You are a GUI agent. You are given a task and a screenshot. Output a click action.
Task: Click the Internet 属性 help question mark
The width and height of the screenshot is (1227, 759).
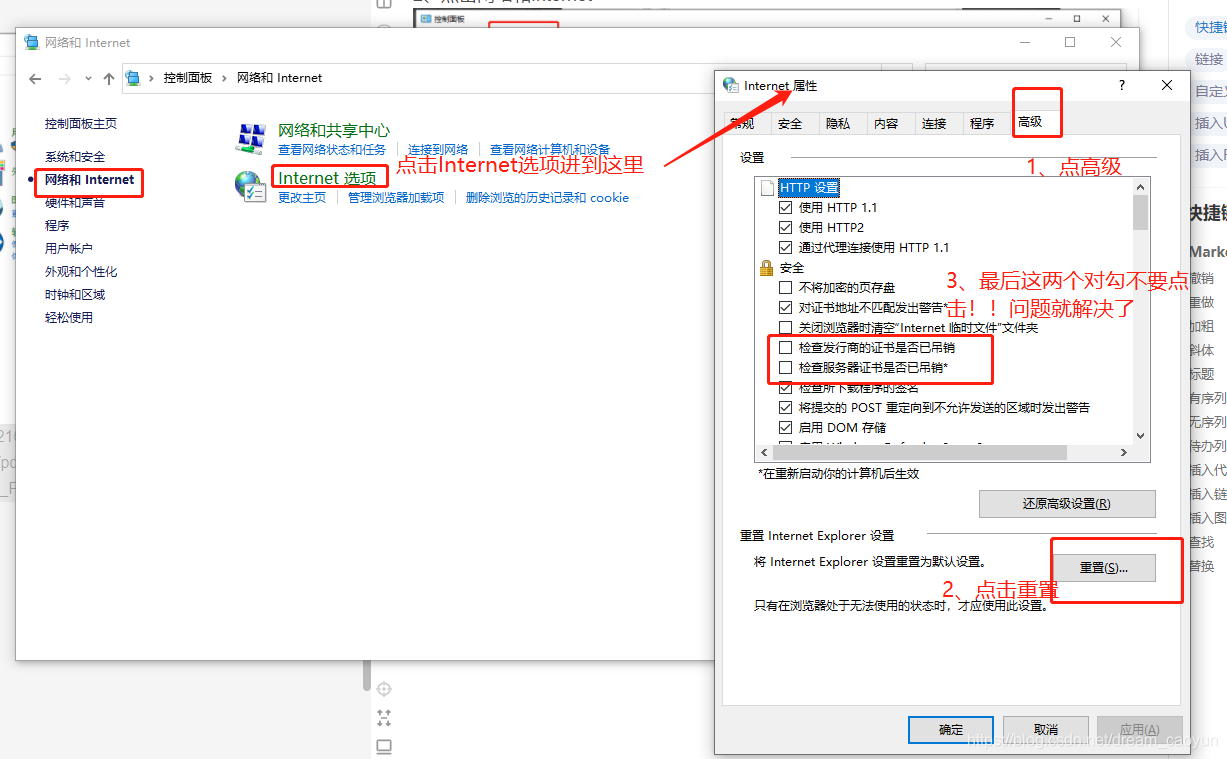tap(1122, 86)
